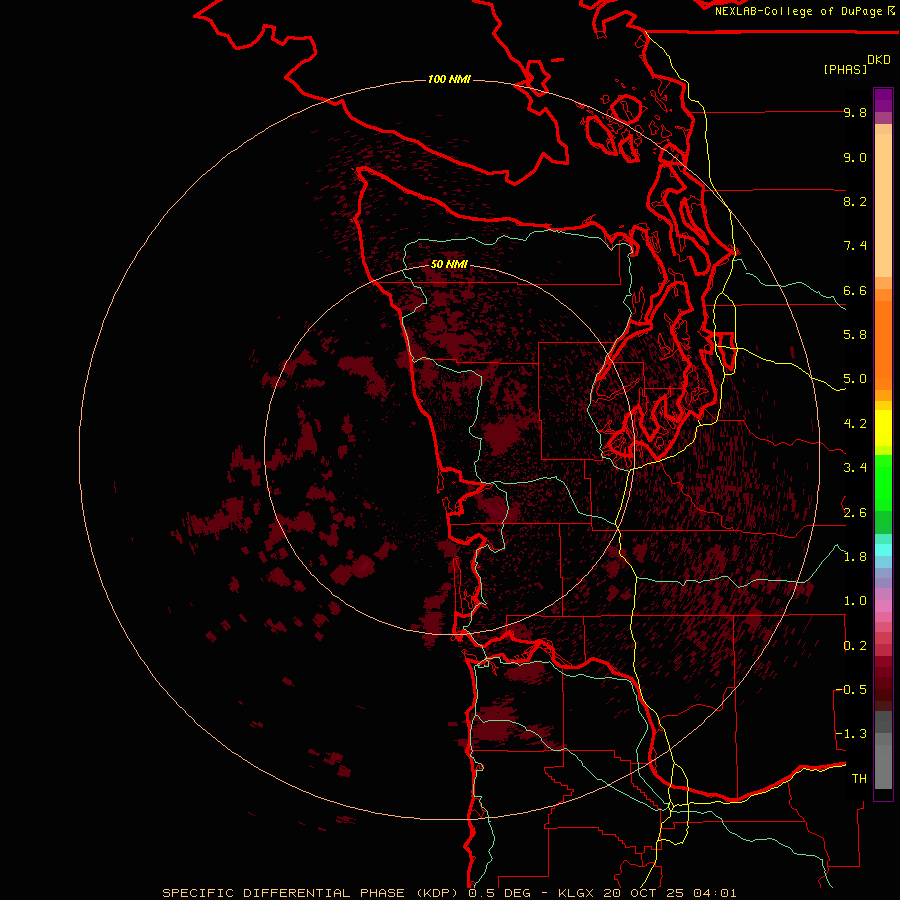Click the NEXLAB-College of DuPage credit text

[798, 11]
